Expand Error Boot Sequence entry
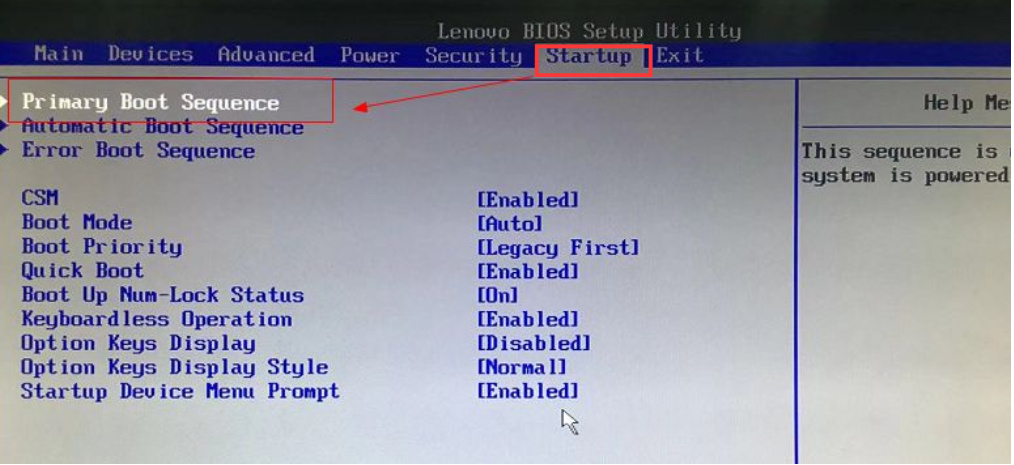Image resolution: width=1014 pixels, height=465 pixels. click(138, 151)
